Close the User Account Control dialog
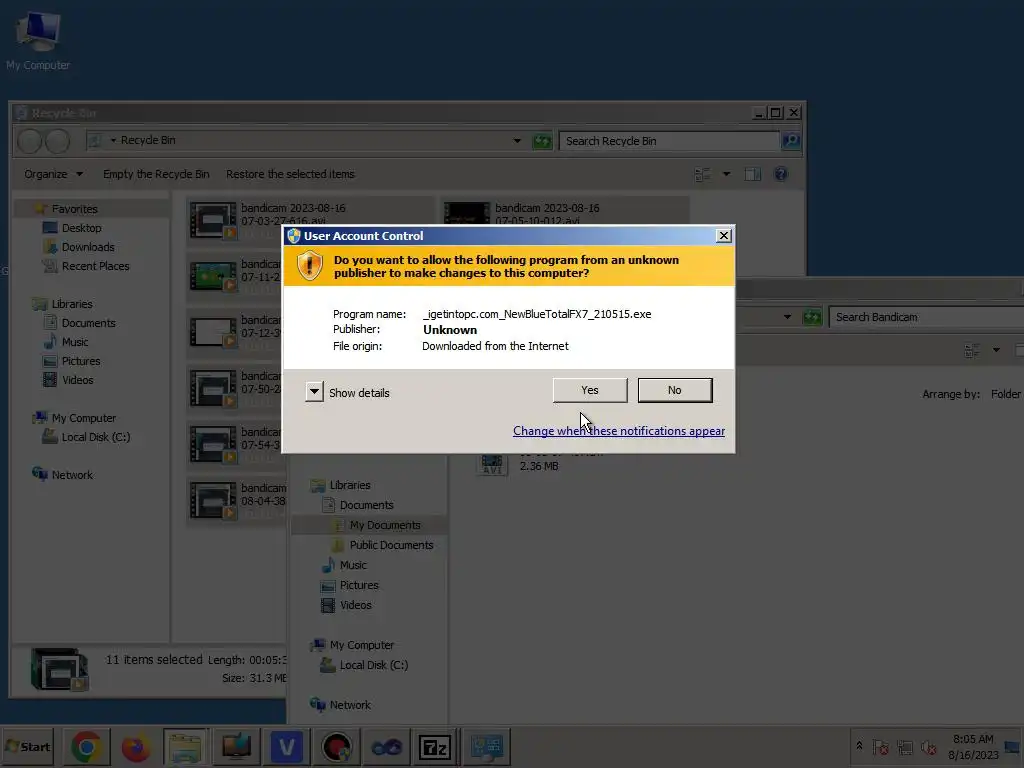 (724, 236)
